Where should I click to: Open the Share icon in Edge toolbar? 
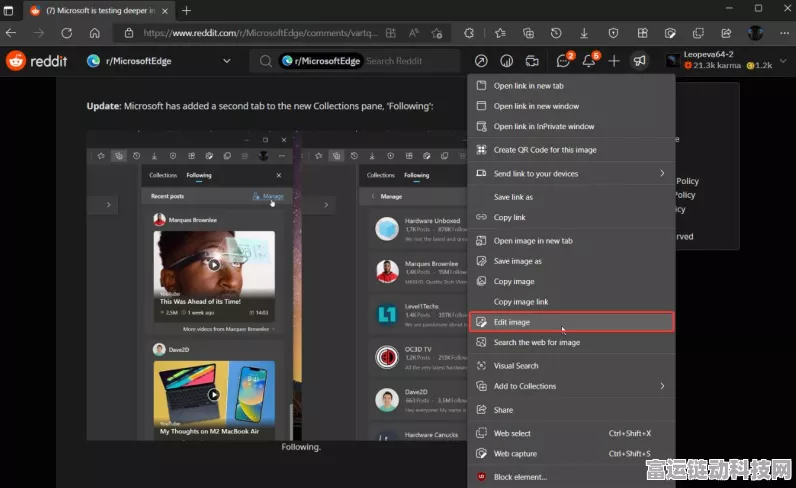726,33
